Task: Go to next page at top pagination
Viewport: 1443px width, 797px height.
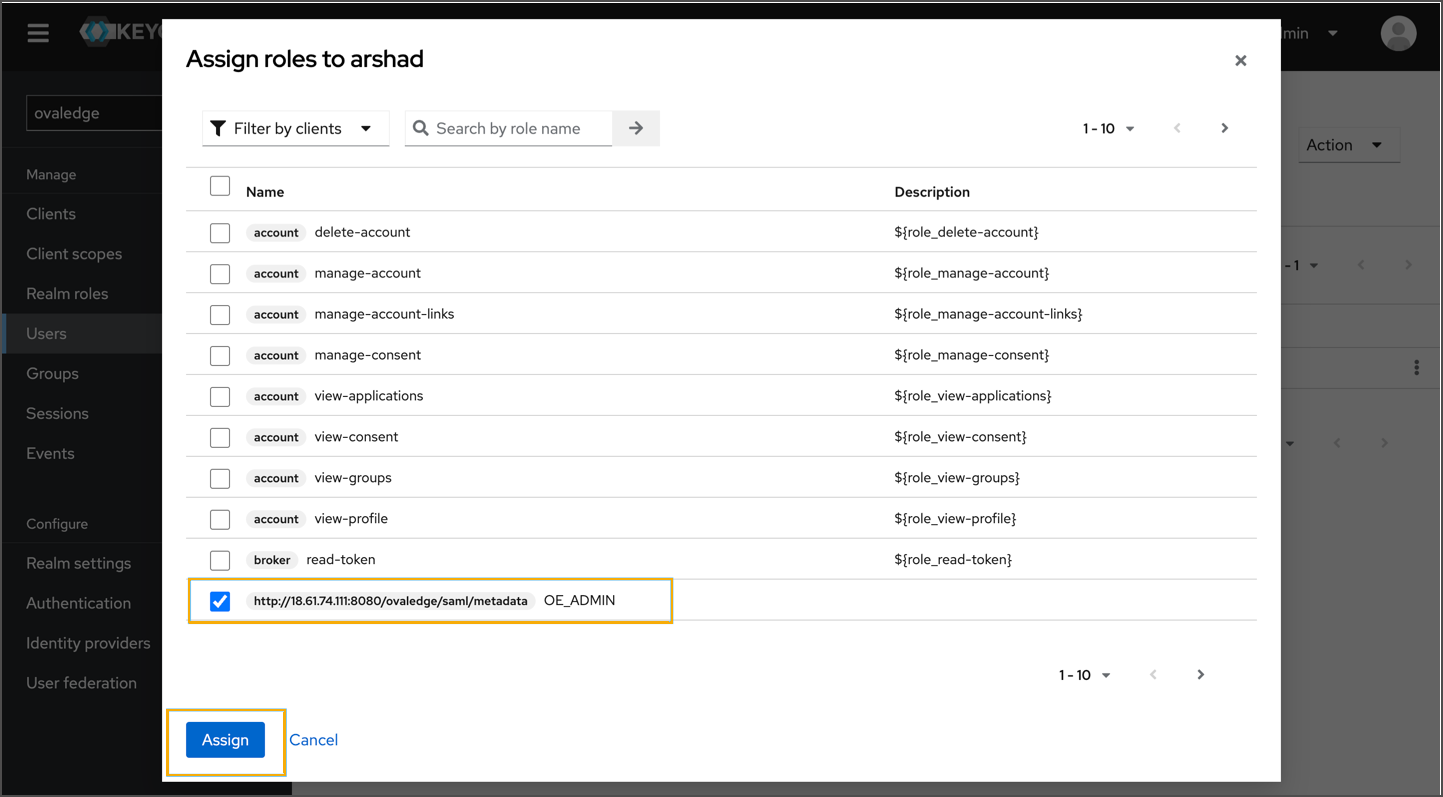Action: pyautogui.click(x=1224, y=128)
